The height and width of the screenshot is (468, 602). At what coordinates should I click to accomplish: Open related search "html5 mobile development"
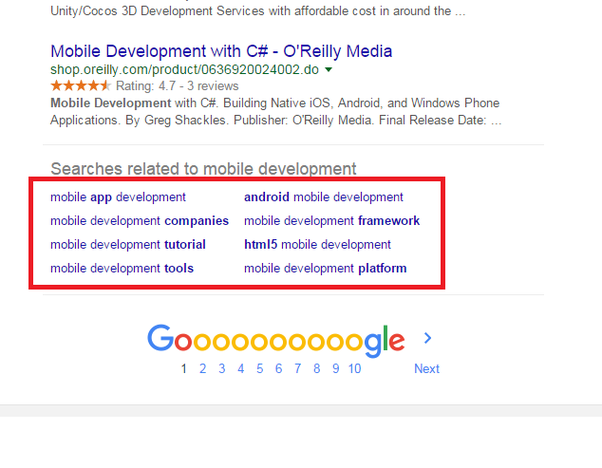coord(318,245)
